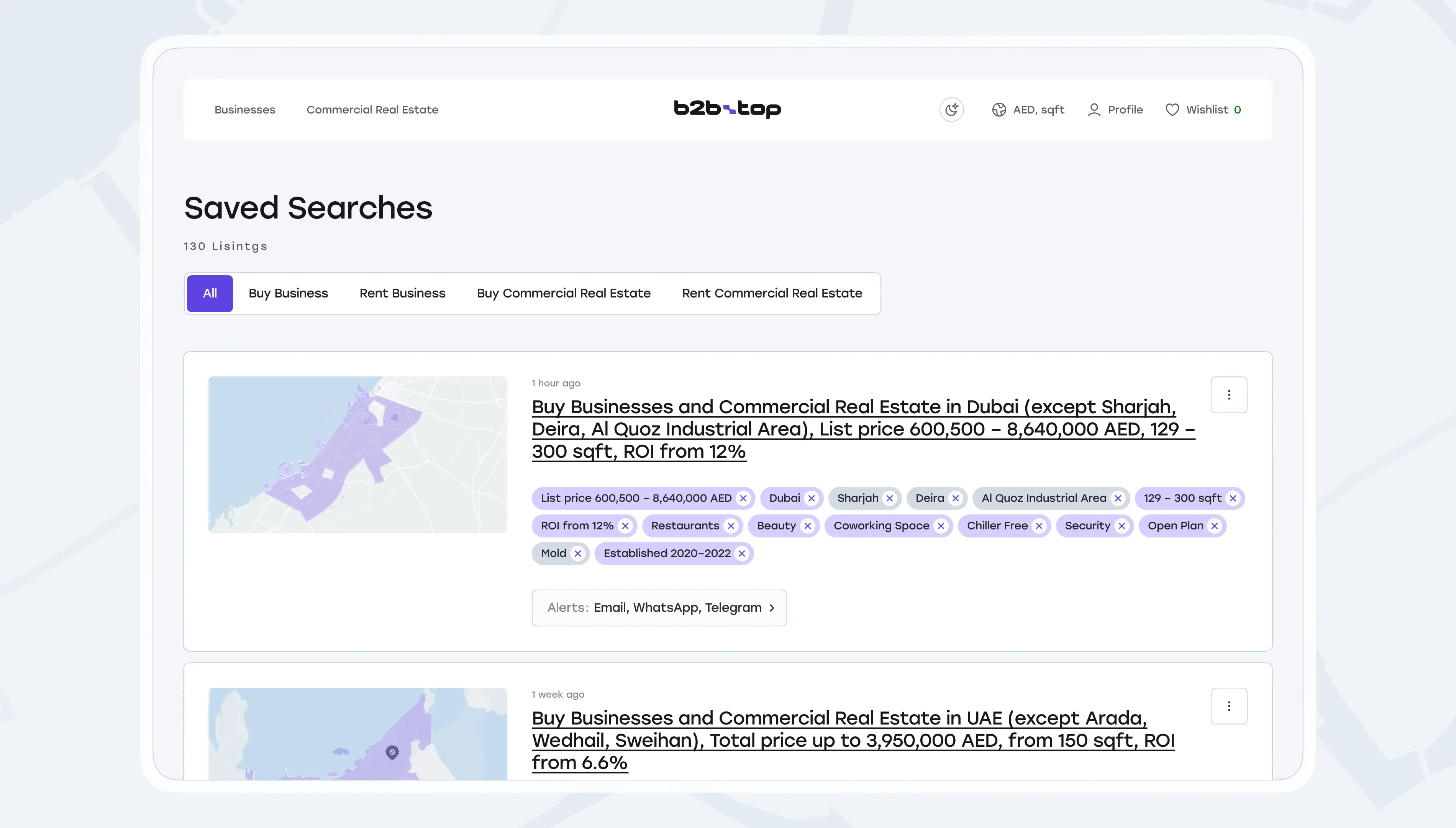Screen dimensions: 1456x828
Task: Remove Al Quoz Industrial Area chip
Action: [x=1118, y=498]
